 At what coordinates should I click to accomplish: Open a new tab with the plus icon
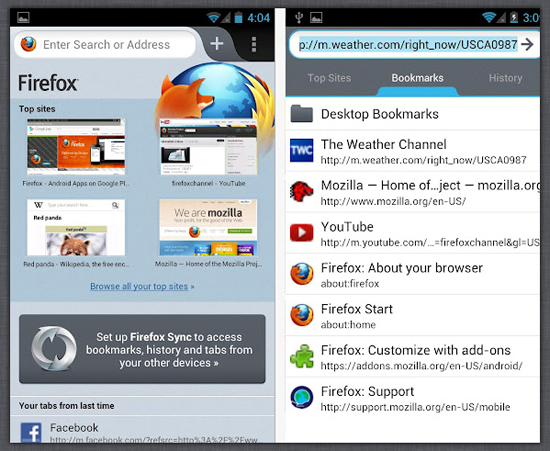217,44
